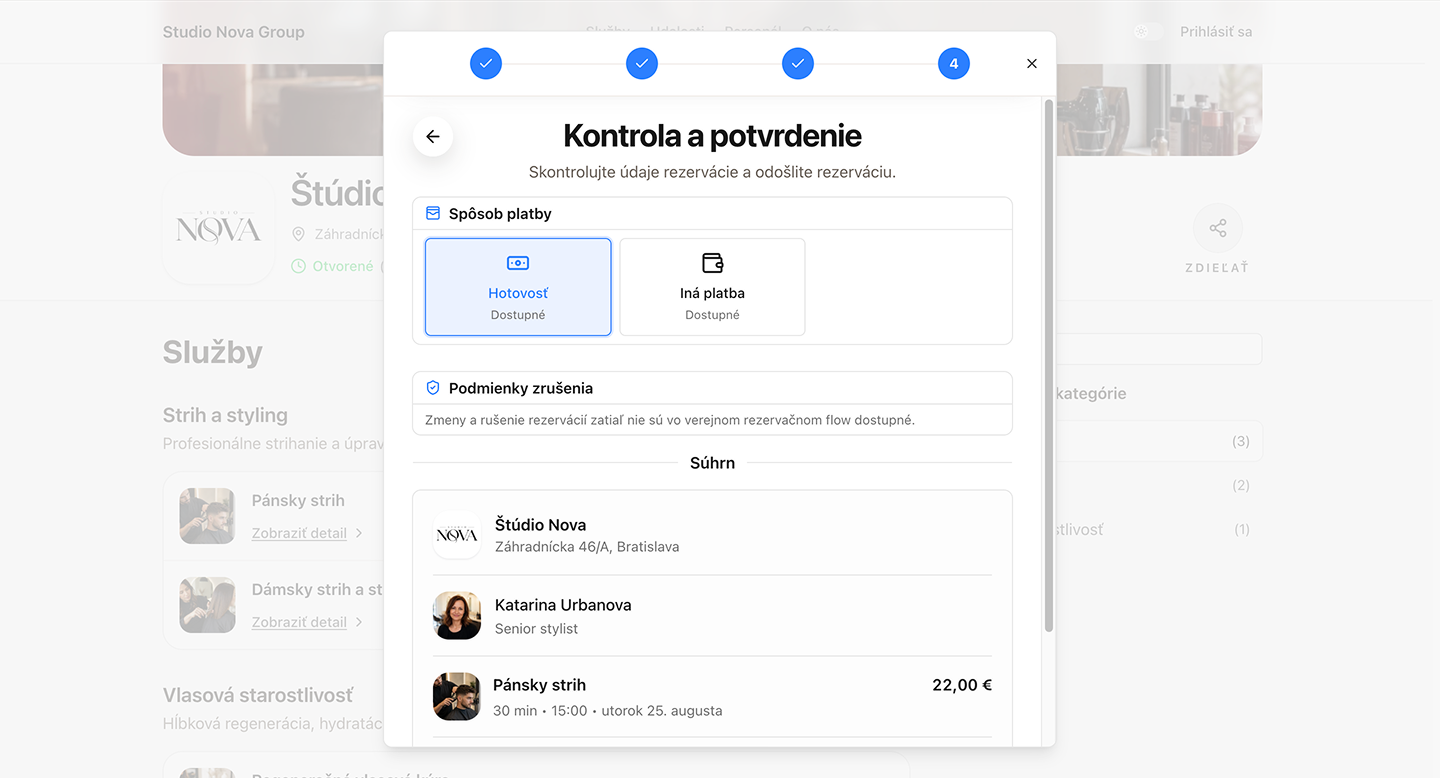Open Zobraziť detail under Dámsky strih

(299, 622)
